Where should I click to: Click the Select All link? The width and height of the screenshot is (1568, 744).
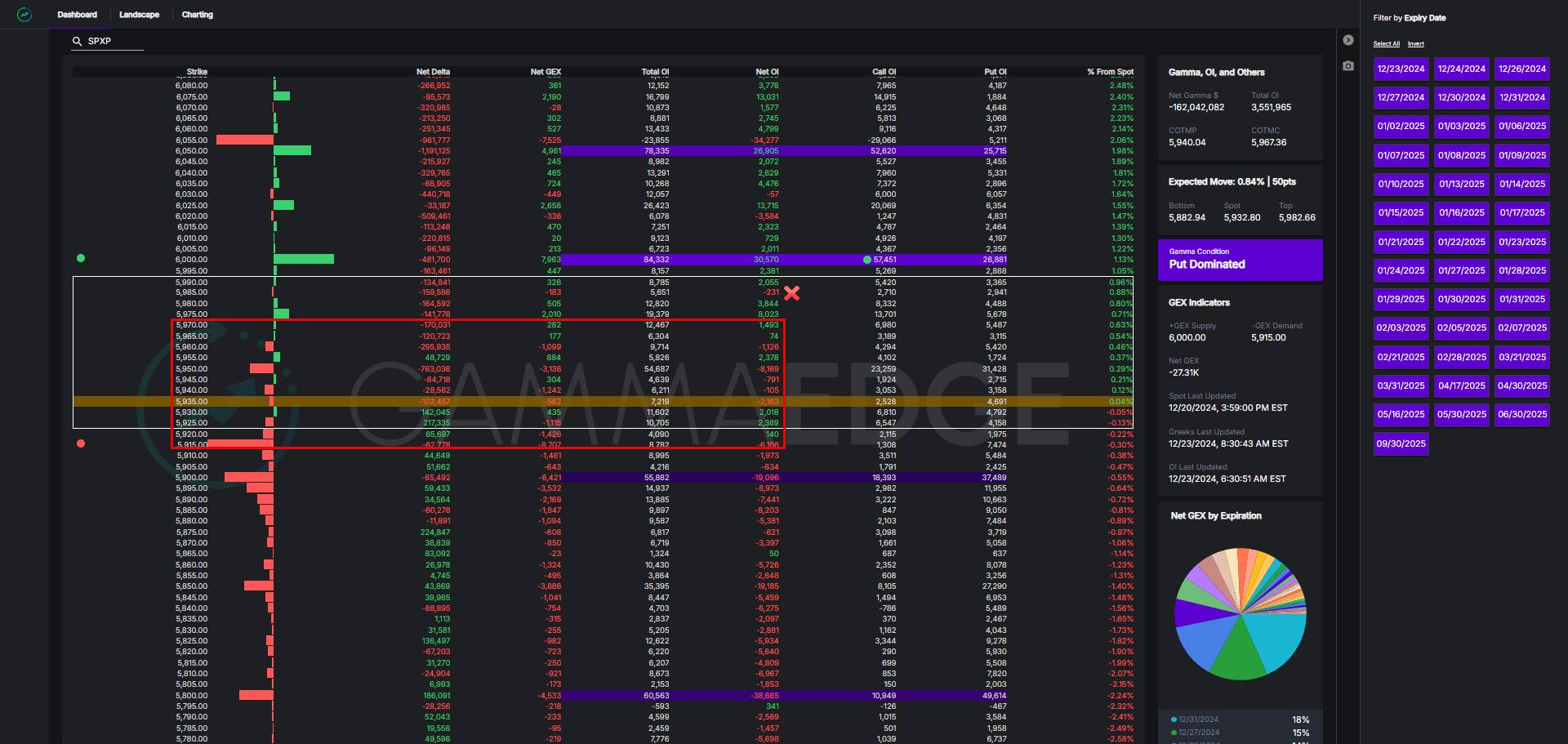click(x=1386, y=44)
